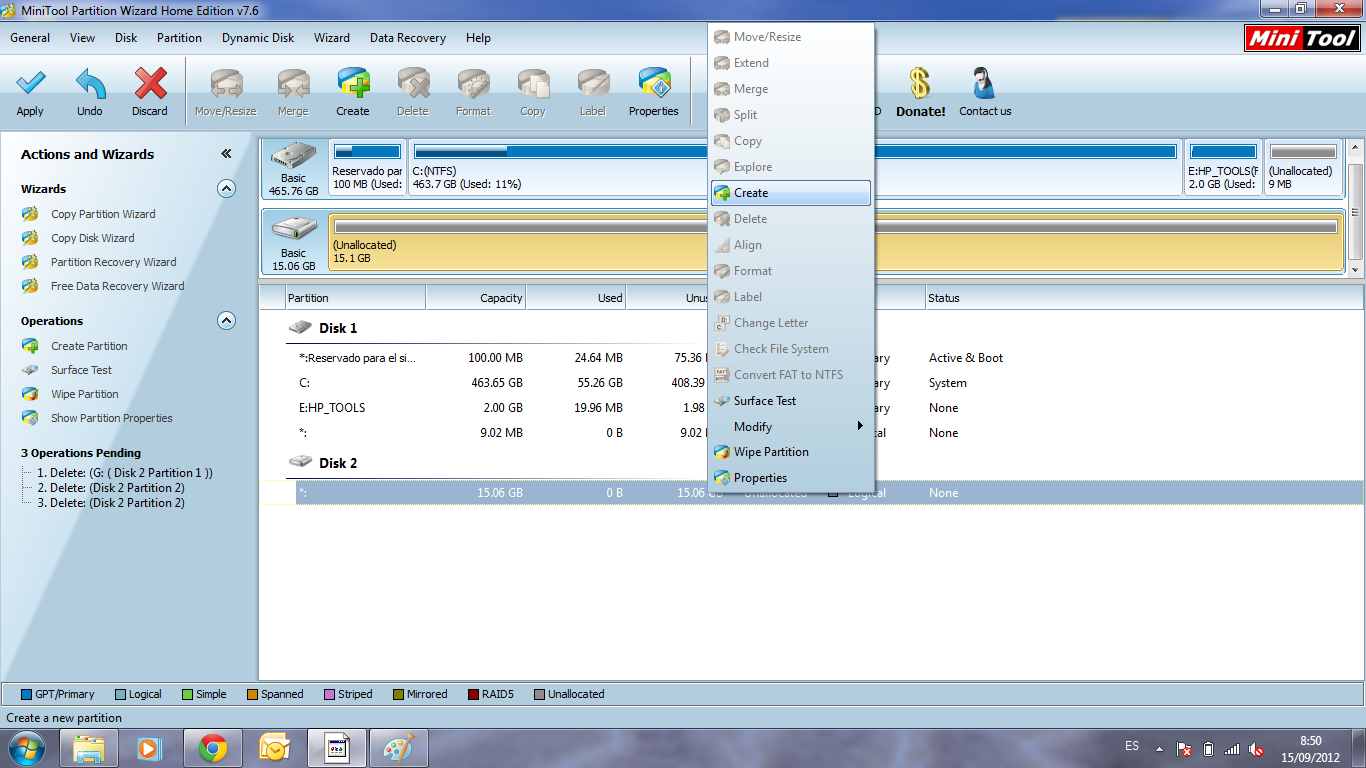The width and height of the screenshot is (1366, 768).
Task: Select the 15.1 GB Unallocated block
Action: coord(835,243)
